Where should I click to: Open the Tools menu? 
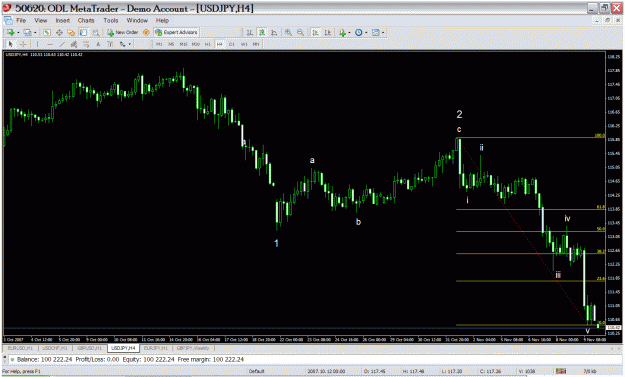111,20
